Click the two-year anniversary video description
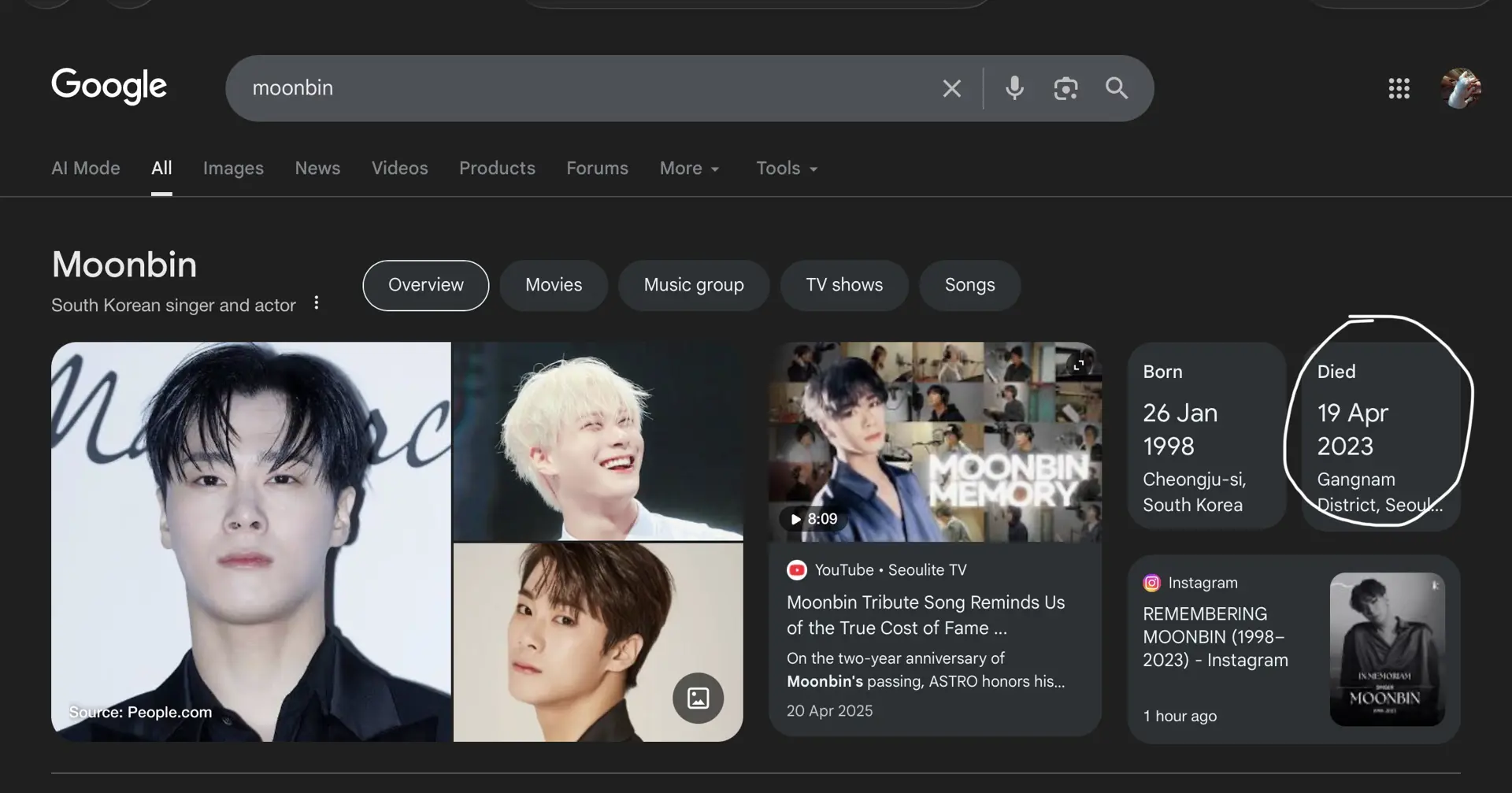The width and height of the screenshot is (1512, 793). [926, 669]
